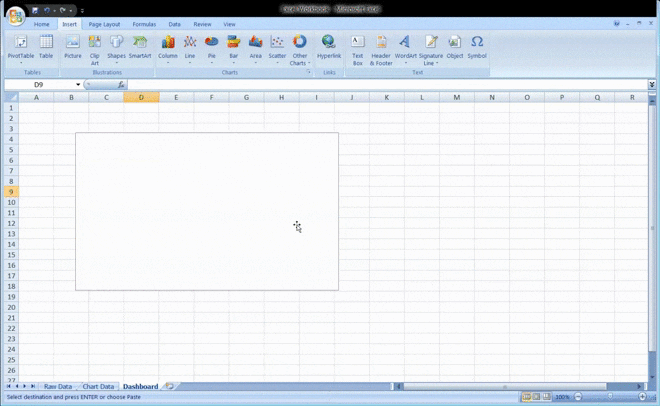The width and height of the screenshot is (660, 406).
Task: Insert WordArt text
Action: tap(405, 46)
